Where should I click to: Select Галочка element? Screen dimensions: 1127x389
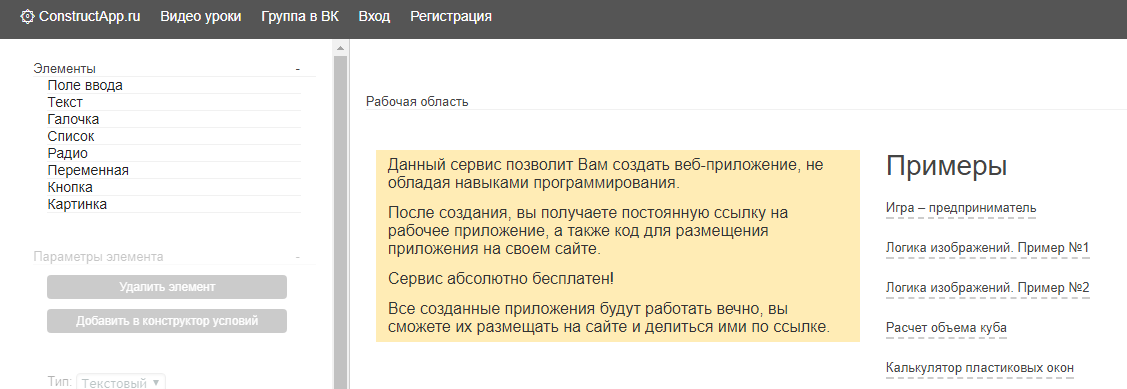click(174, 119)
